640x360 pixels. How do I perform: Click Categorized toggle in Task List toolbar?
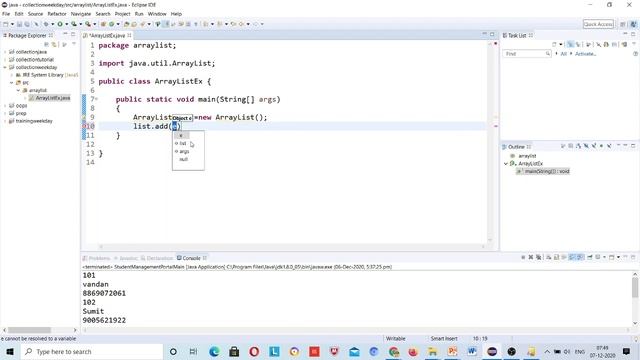pyautogui.click(x=571, y=44)
